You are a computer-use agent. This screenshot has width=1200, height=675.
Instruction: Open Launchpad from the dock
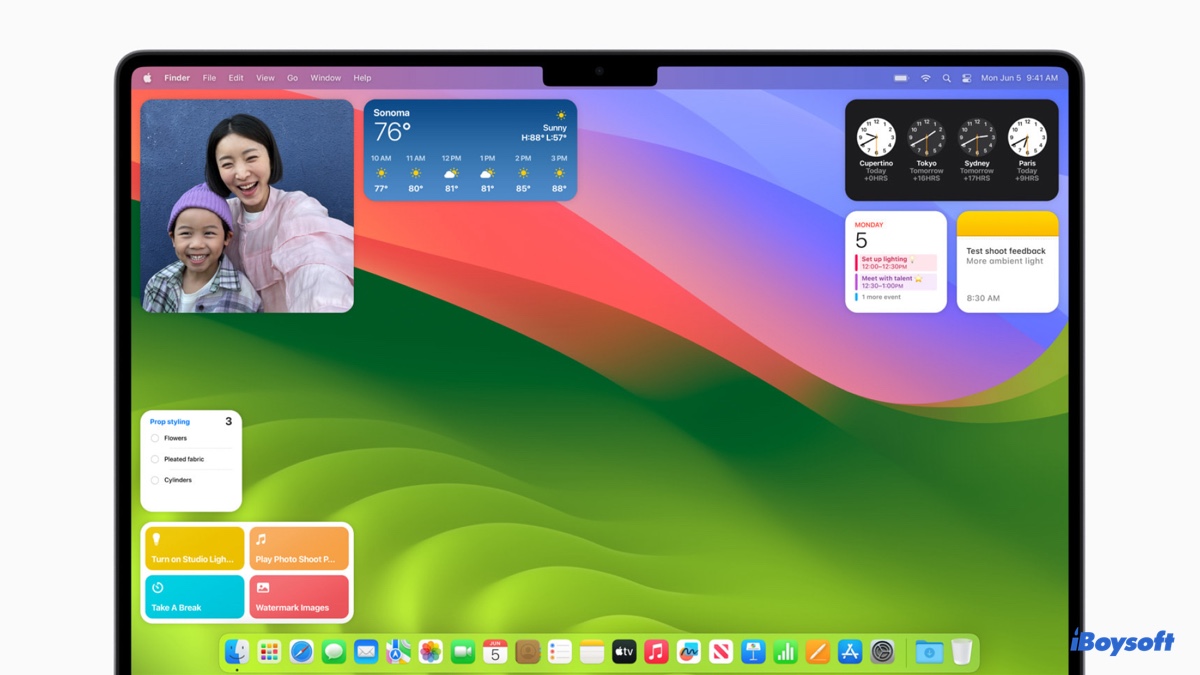point(269,652)
